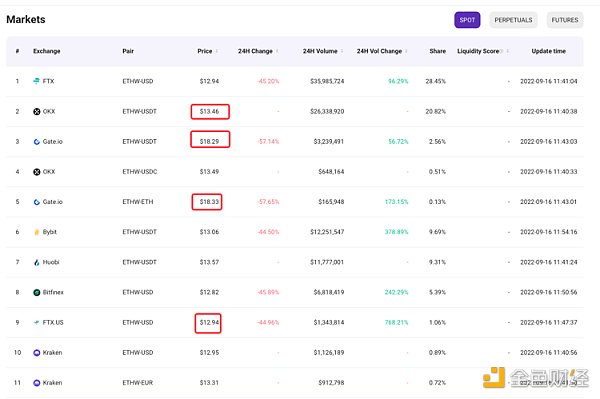This screenshot has width=600, height=399.
Task: Click the Bybit exchange logo icon
Action: 37,232
